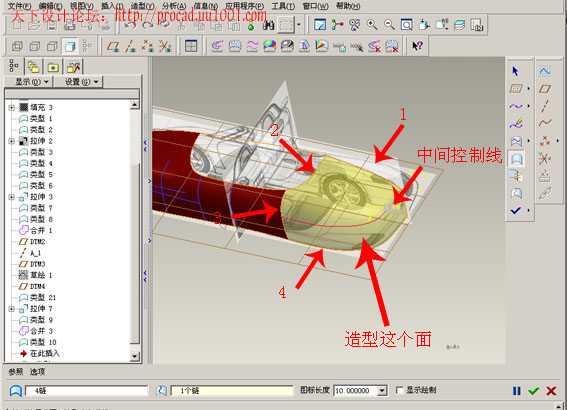The image size is (567, 410).
Task: Click the zoom in magnifier icon
Action: (x=372, y=25)
